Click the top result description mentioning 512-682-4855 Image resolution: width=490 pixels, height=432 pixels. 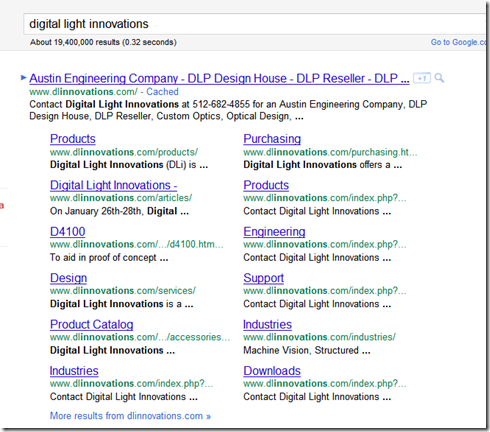tap(228, 110)
